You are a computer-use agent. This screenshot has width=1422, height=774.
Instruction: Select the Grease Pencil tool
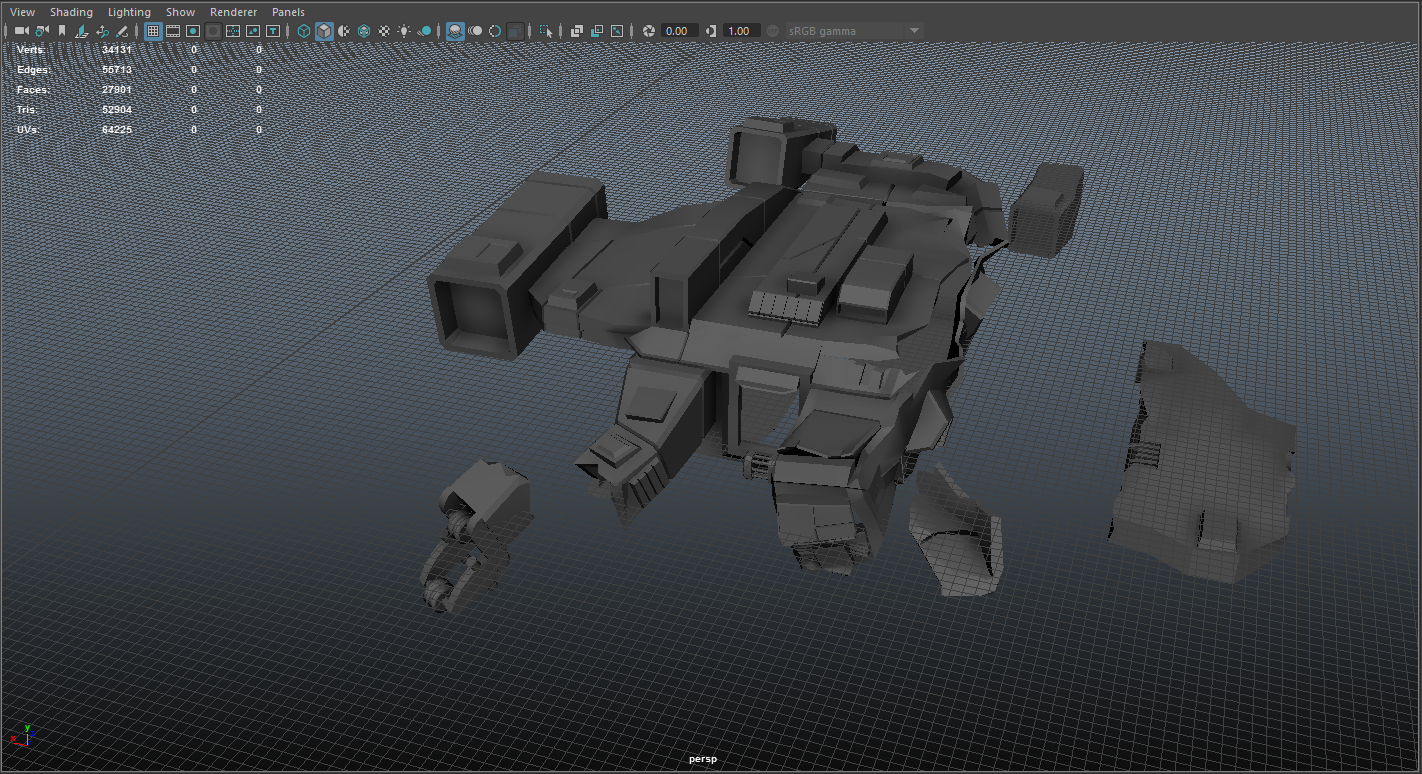coord(122,31)
